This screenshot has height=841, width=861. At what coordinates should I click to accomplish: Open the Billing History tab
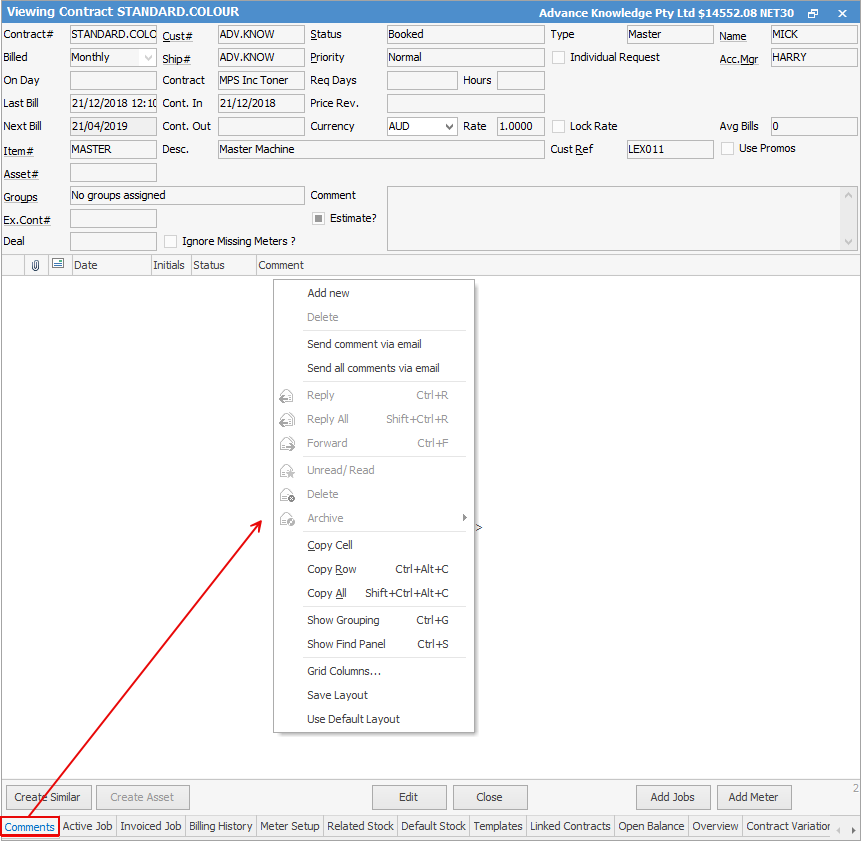click(x=220, y=827)
